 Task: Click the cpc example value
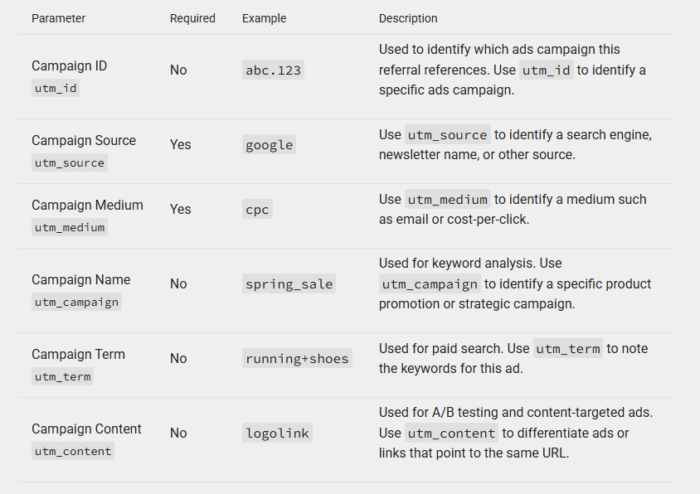[258, 210]
